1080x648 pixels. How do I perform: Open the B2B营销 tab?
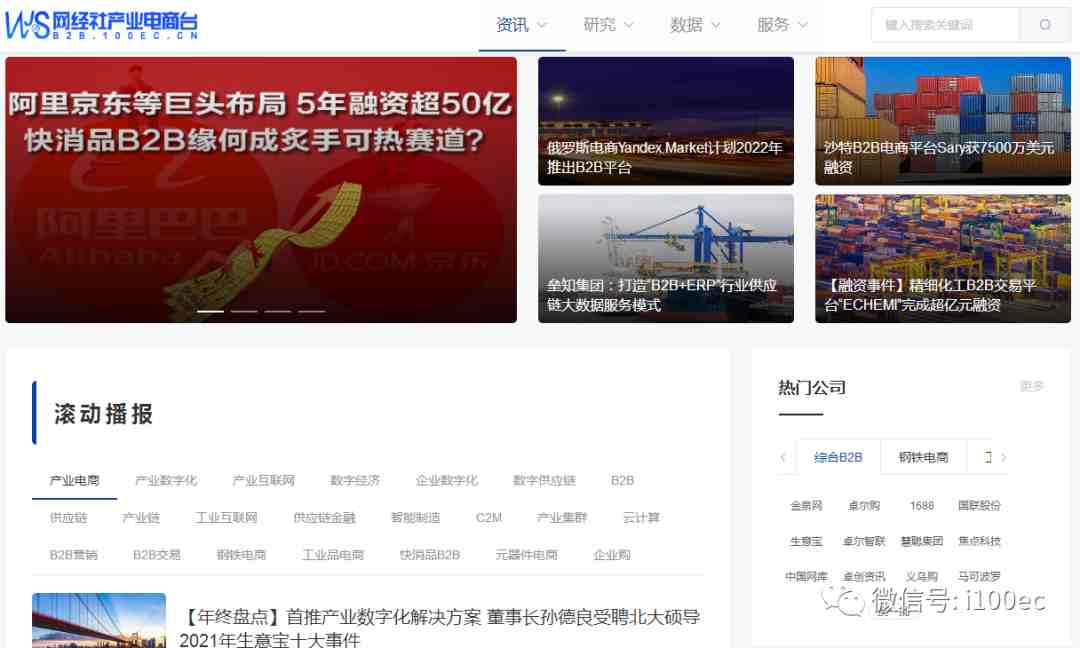point(74,554)
